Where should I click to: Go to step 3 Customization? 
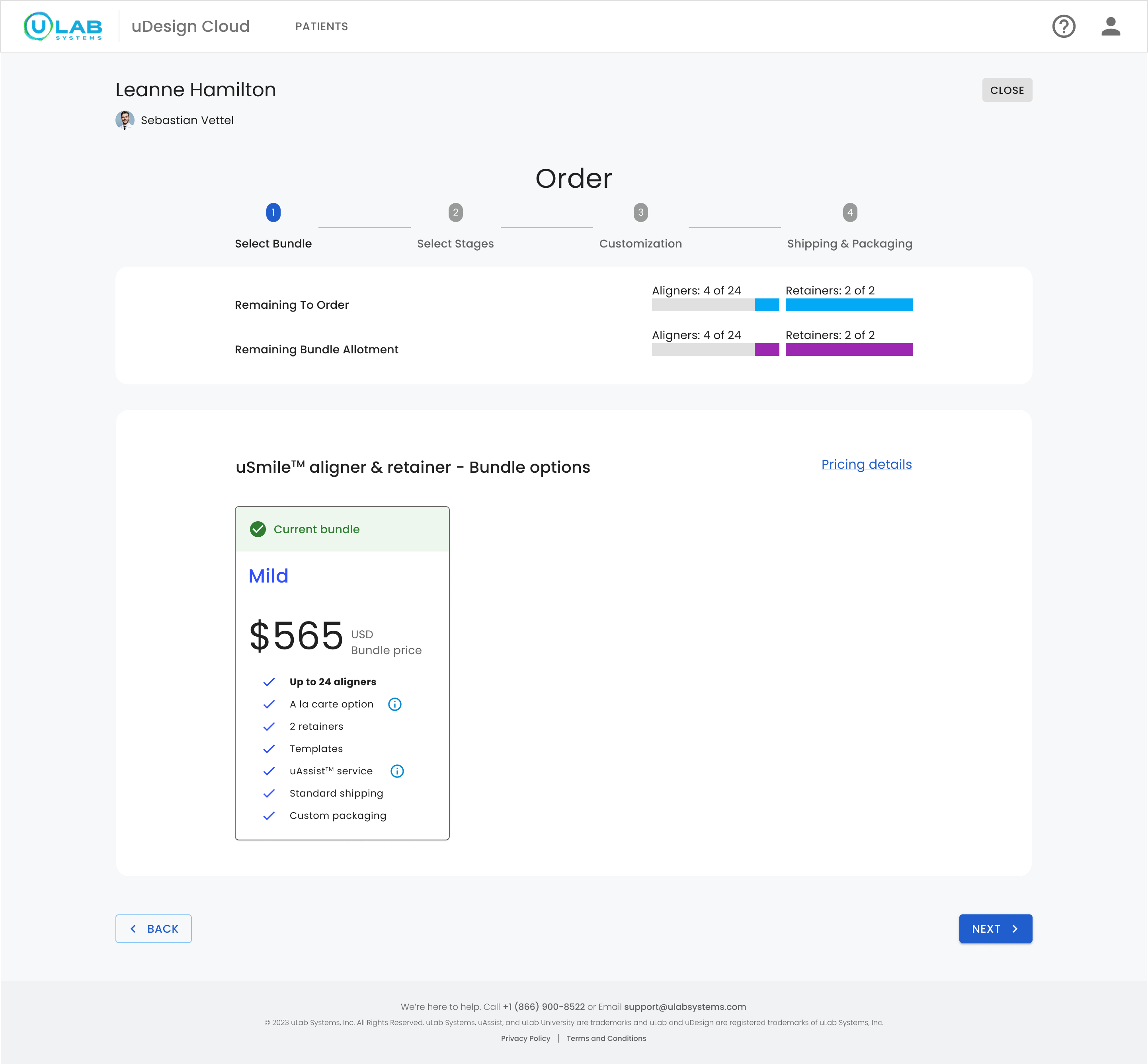point(640,228)
